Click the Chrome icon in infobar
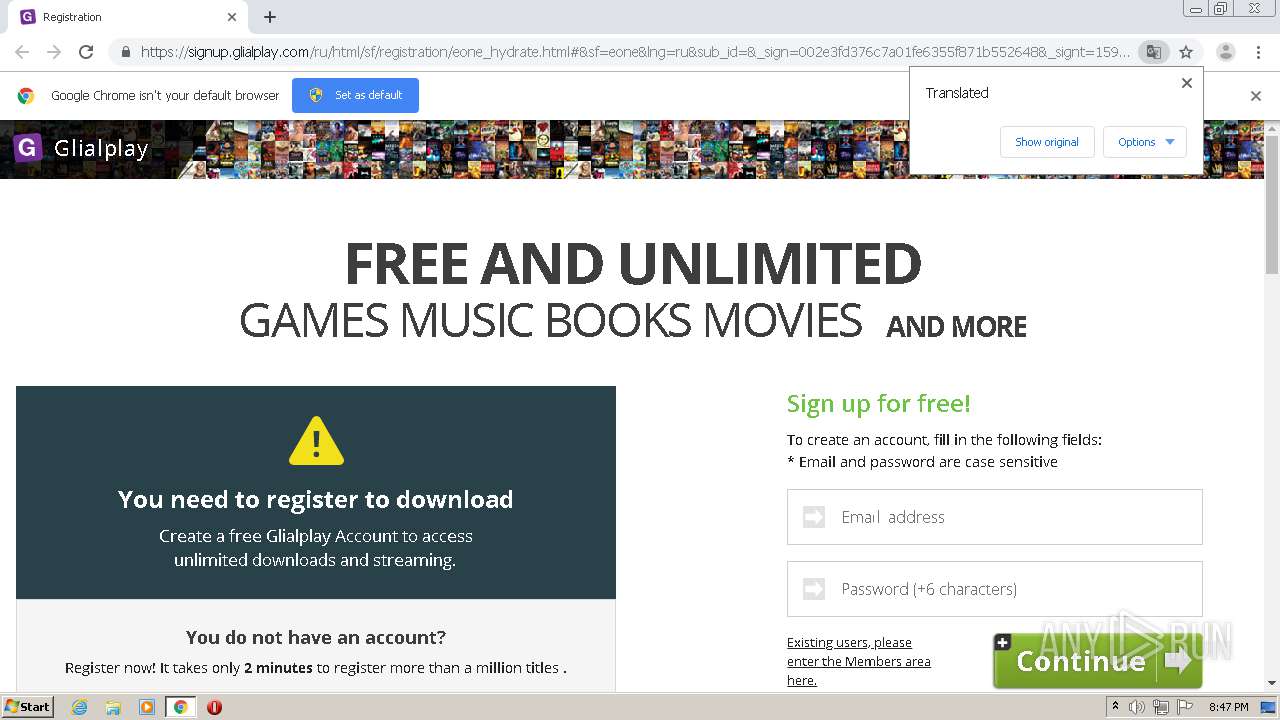Screen dimensions: 1280x720 (26, 96)
